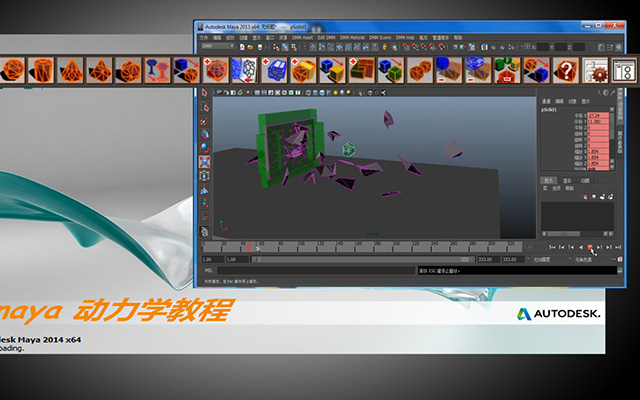Click the 平移 X value field -27.24
This screenshot has height=400, width=640.
598,116
